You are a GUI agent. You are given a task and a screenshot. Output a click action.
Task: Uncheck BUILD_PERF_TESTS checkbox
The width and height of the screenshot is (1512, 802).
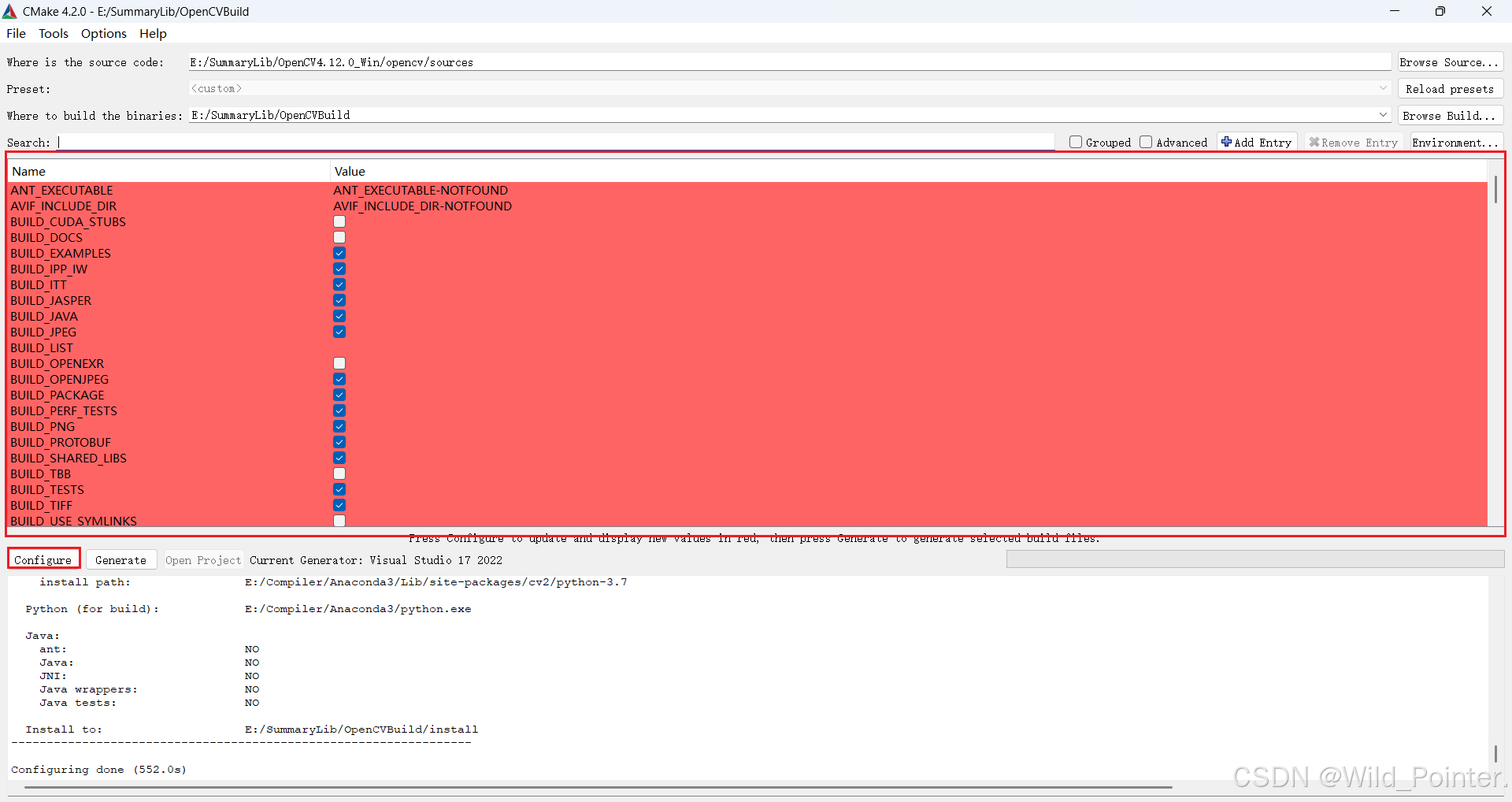pyautogui.click(x=339, y=410)
